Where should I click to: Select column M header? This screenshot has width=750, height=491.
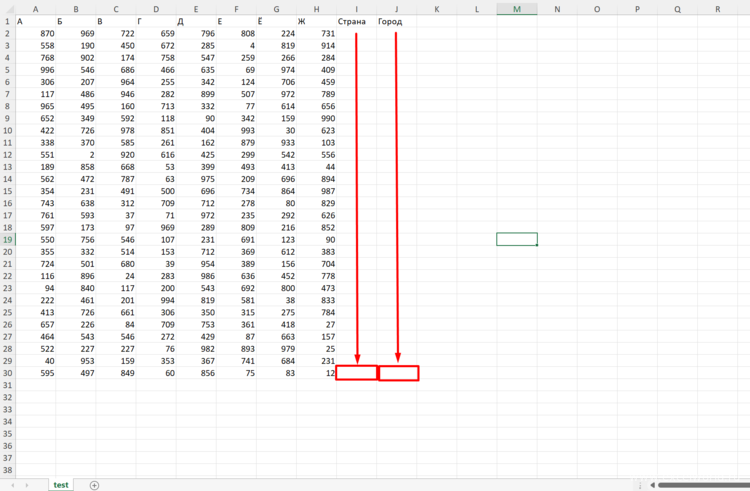point(517,9)
